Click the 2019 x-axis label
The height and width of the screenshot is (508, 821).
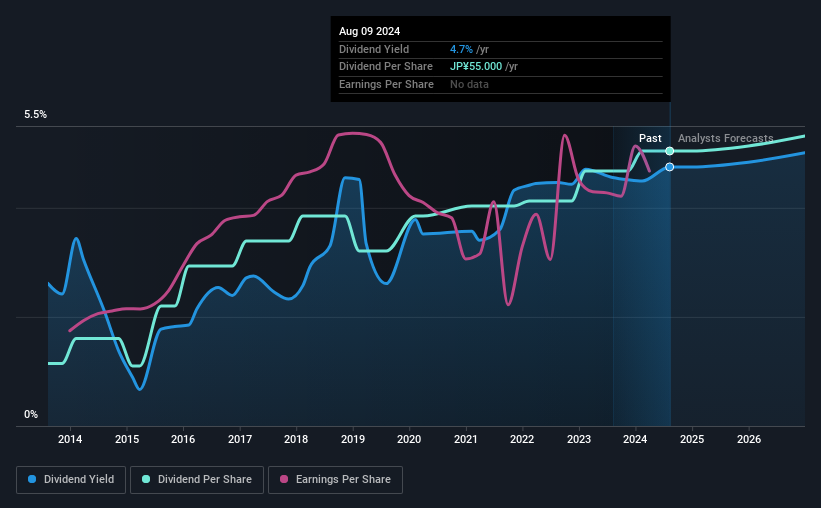coord(353,439)
